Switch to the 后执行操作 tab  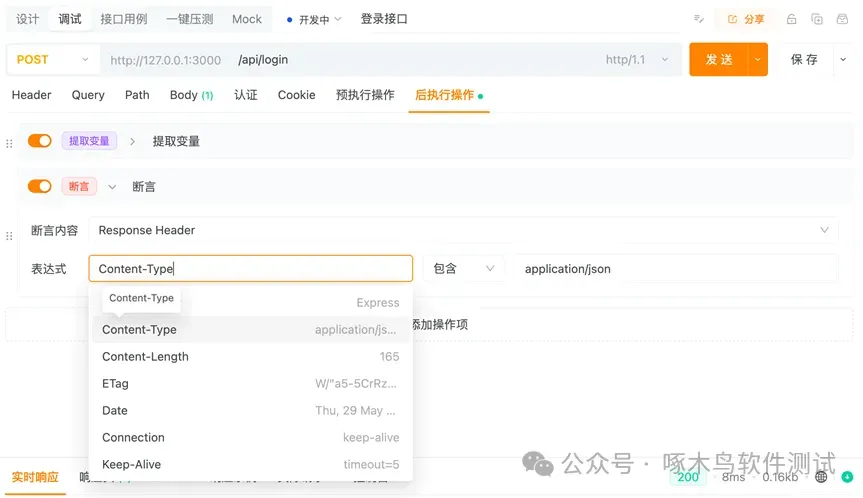pos(449,95)
